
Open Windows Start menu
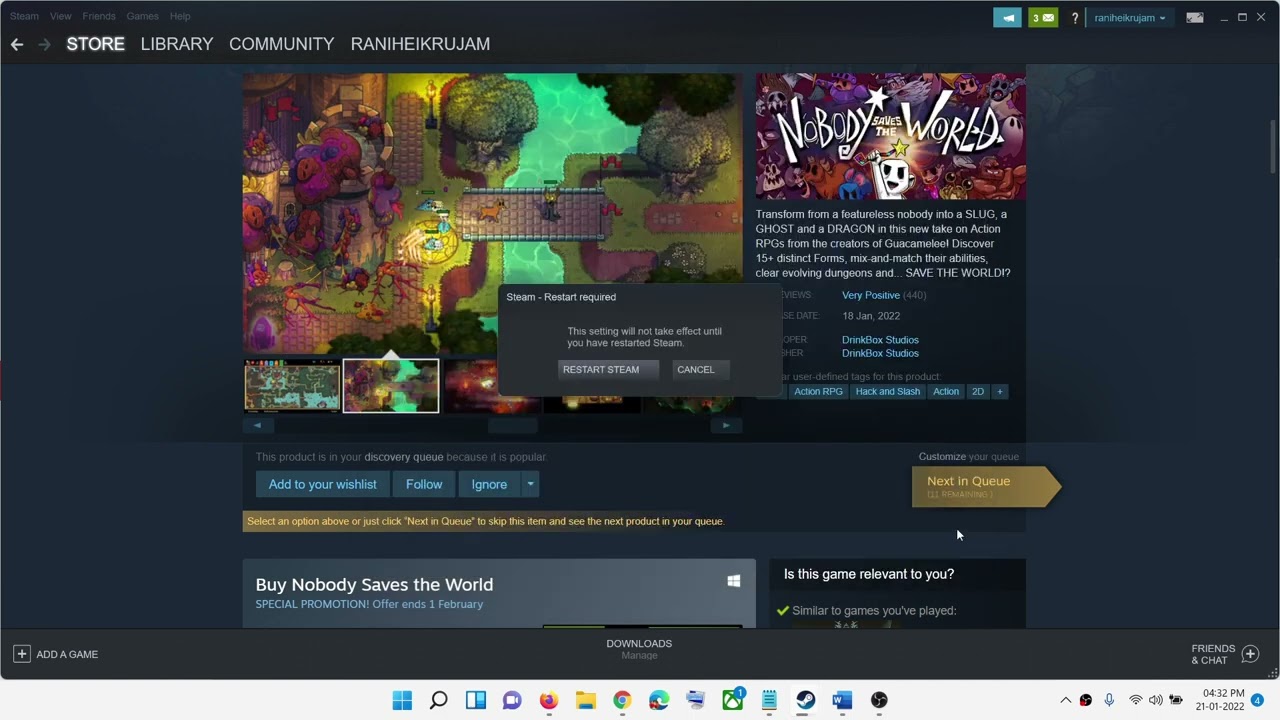[402, 700]
